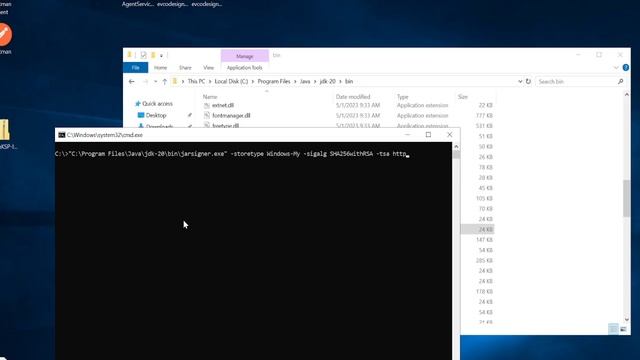Screen dimensions: 640x360
Task: Click the 177 KB size cell
Action: click(x=484, y=116)
